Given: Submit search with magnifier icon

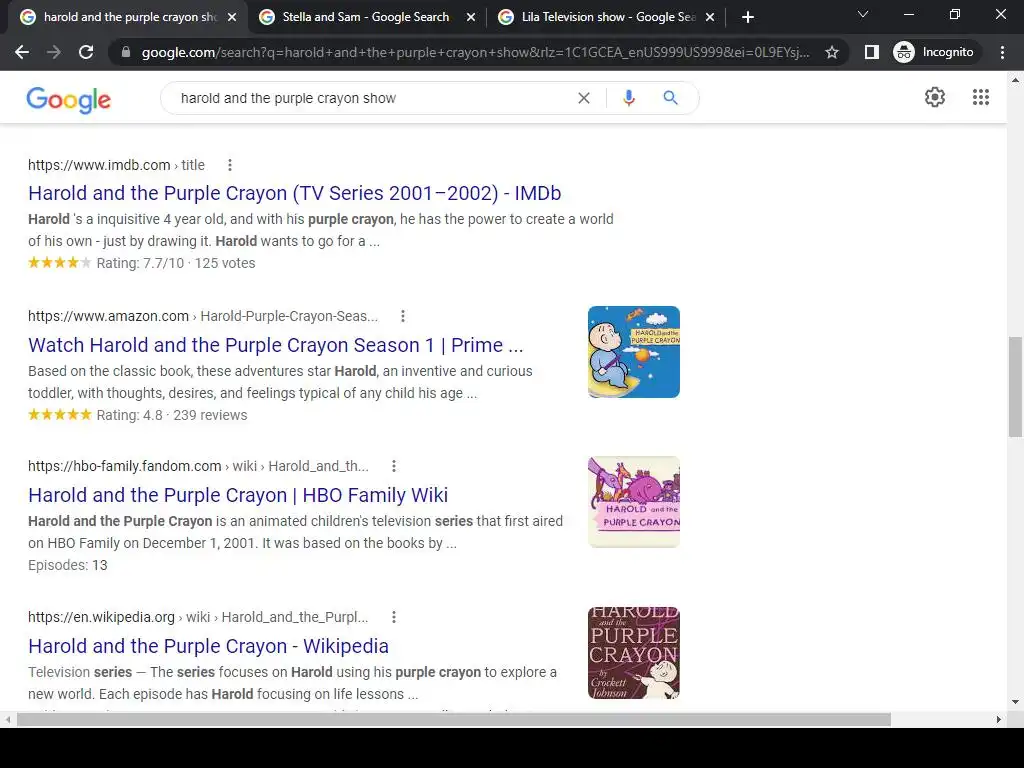Looking at the screenshot, I should click(670, 98).
